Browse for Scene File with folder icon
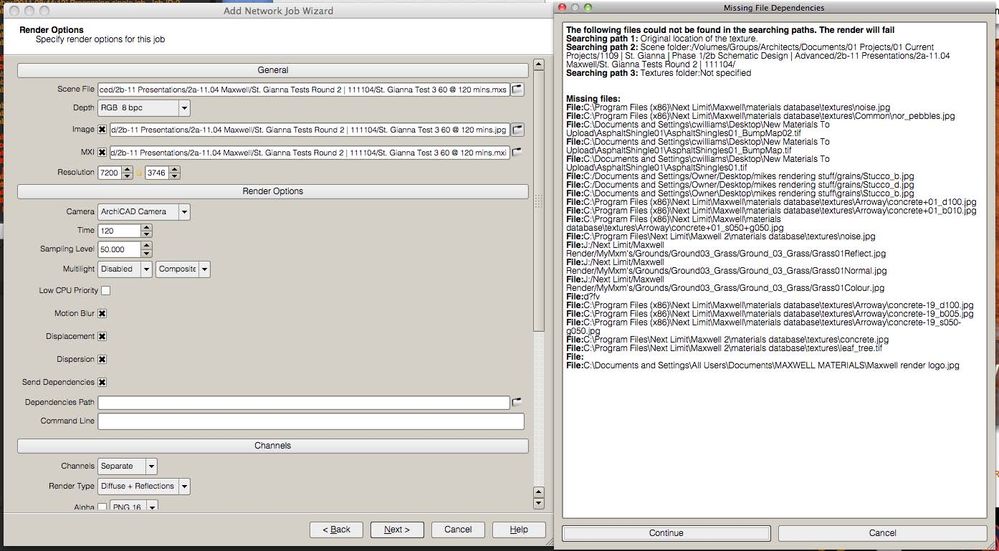Screen dimensions: 999x551 517,89
